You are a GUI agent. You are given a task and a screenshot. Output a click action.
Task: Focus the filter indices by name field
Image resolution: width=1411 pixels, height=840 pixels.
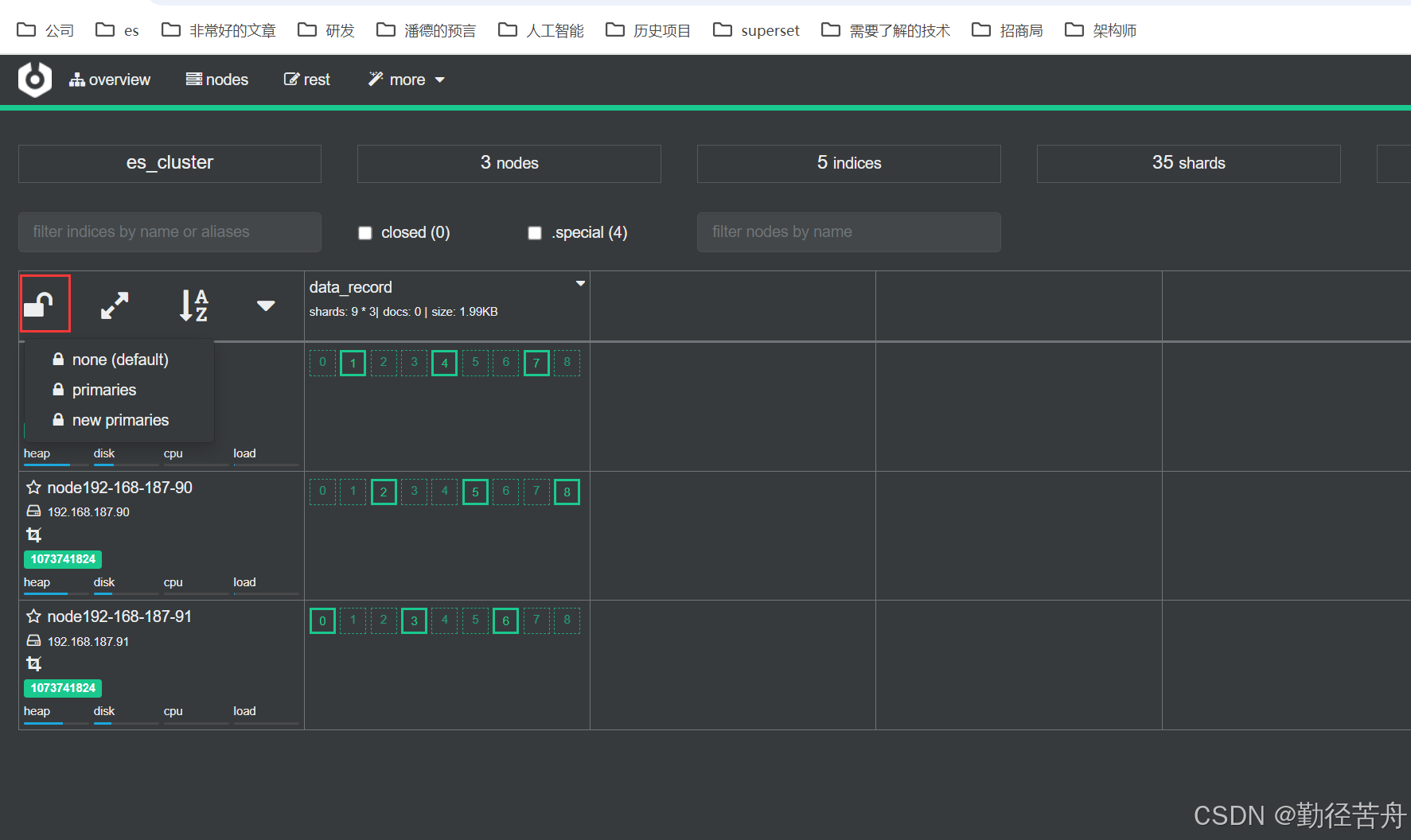pos(170,232)
